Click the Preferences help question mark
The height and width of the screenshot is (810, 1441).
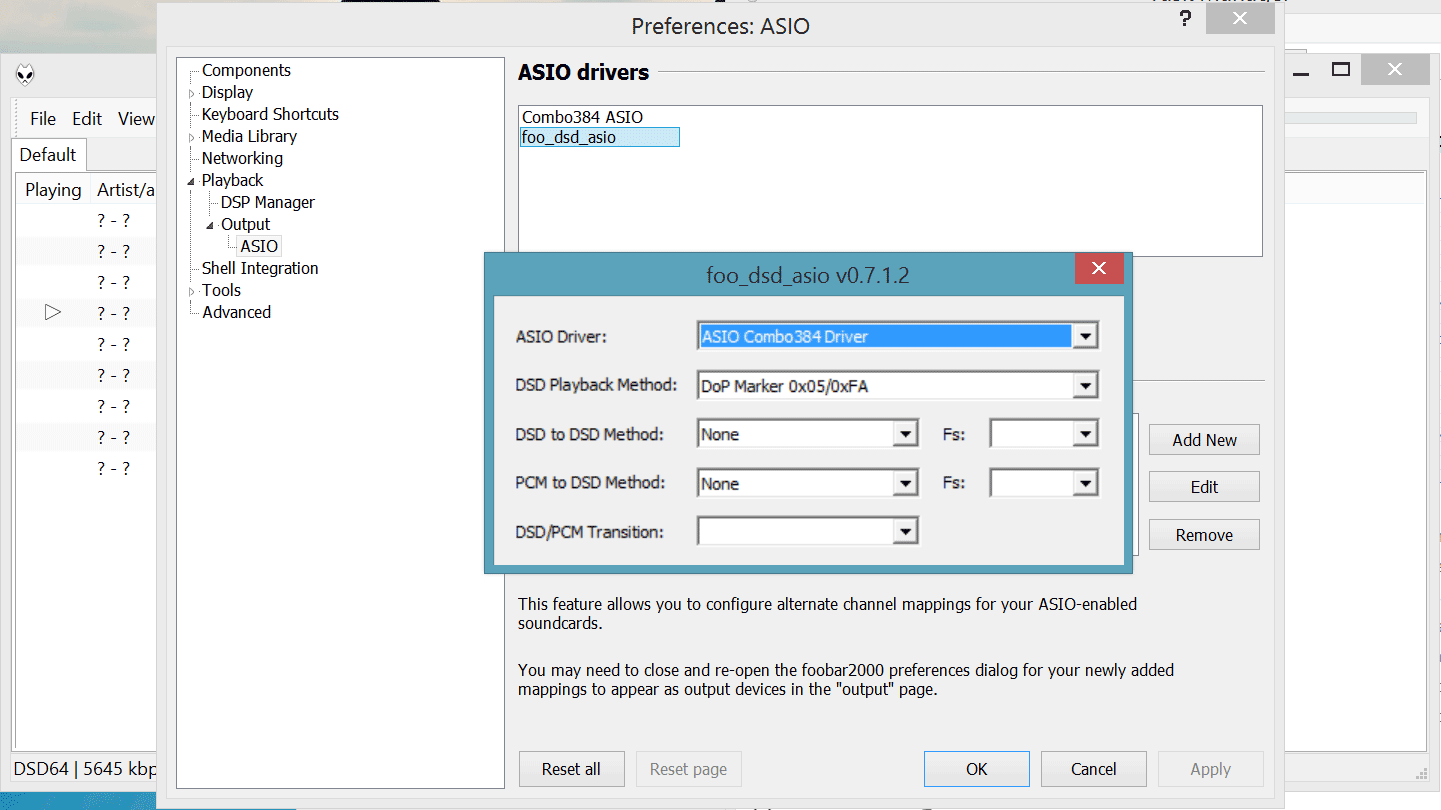pos(1183,21)
